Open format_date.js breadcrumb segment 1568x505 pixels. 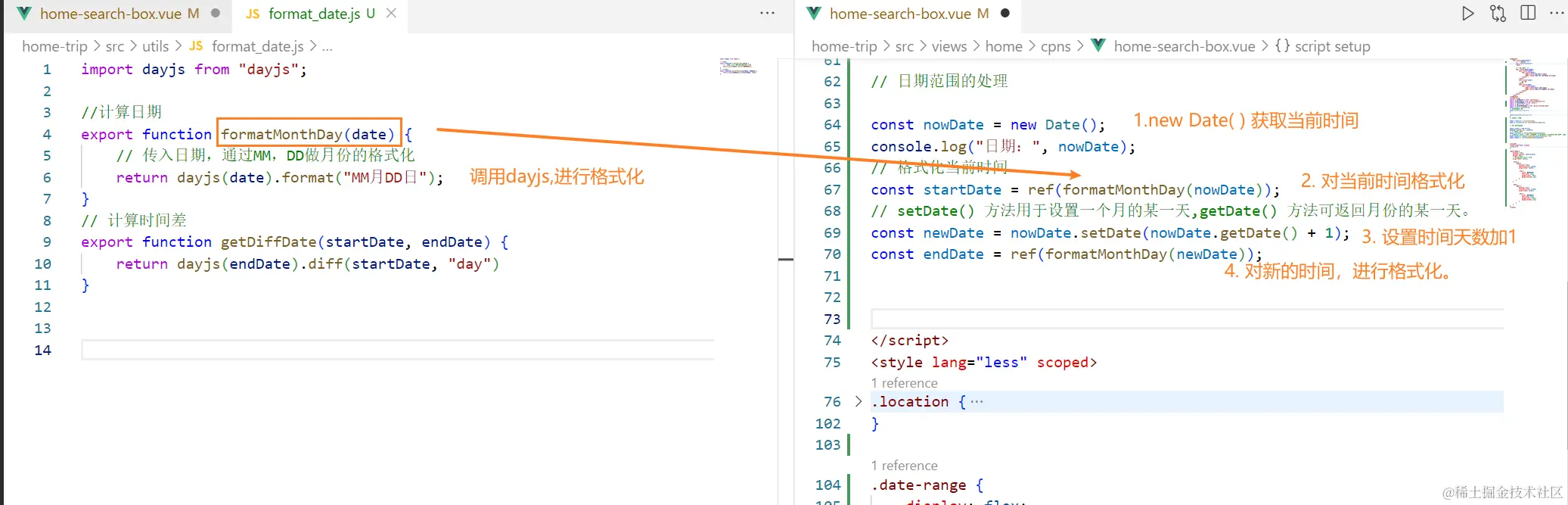(x=257, y=46)
